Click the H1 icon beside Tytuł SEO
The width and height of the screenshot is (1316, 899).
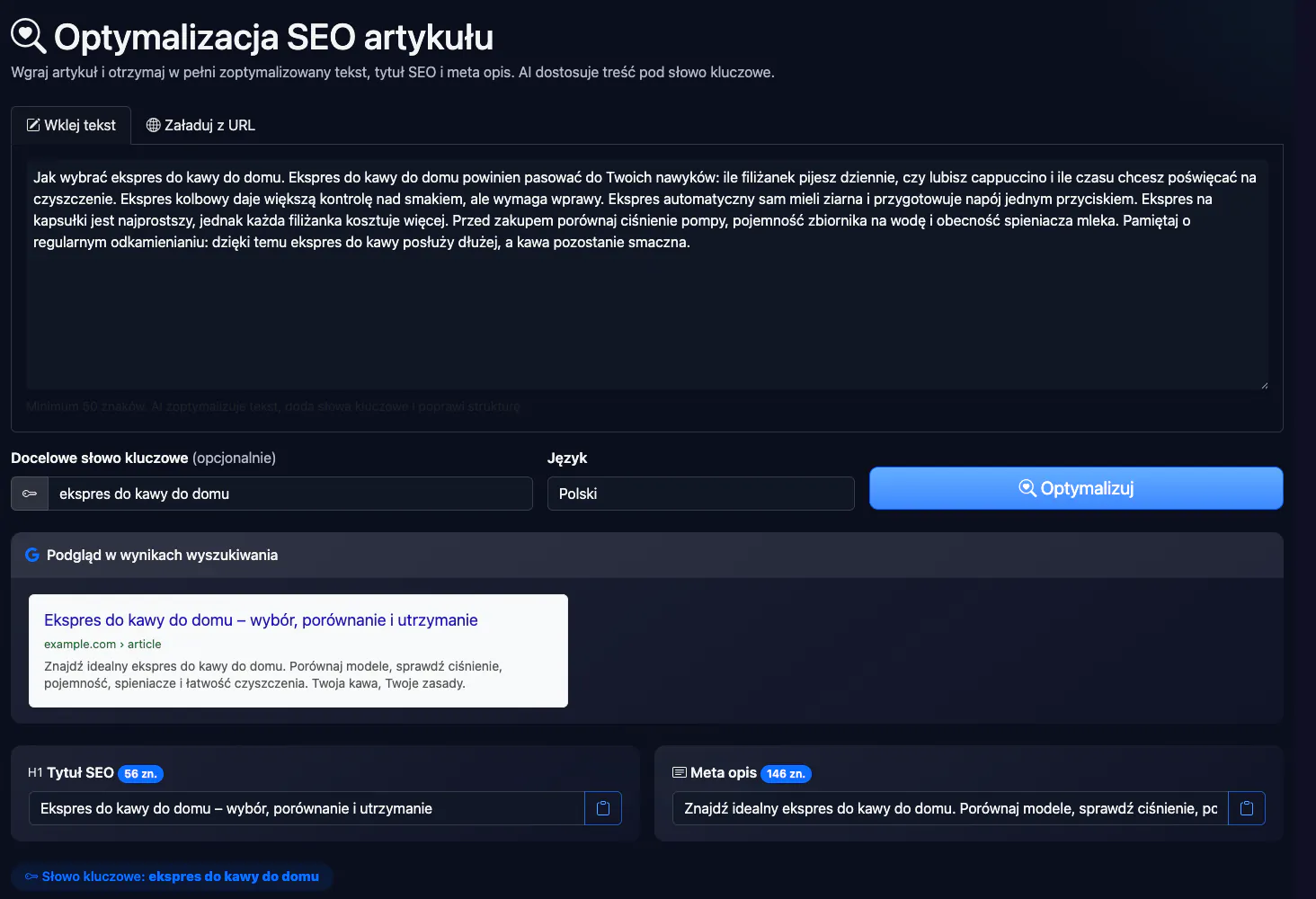coord(35,772)
